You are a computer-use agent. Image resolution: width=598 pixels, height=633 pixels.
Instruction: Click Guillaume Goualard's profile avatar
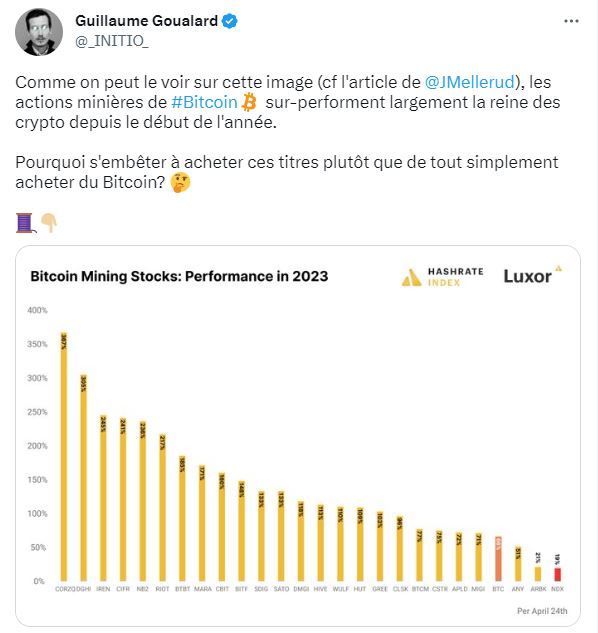pos(39,32)
